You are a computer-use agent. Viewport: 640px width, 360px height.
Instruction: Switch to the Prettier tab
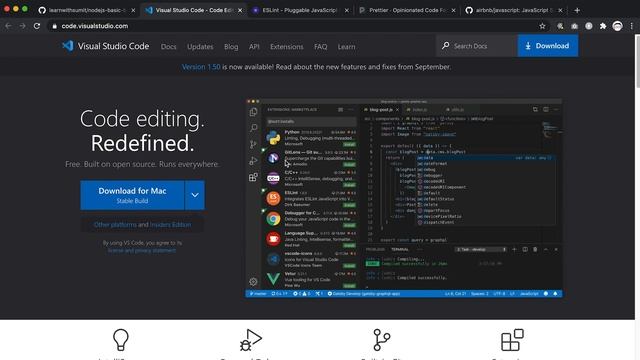407,10
